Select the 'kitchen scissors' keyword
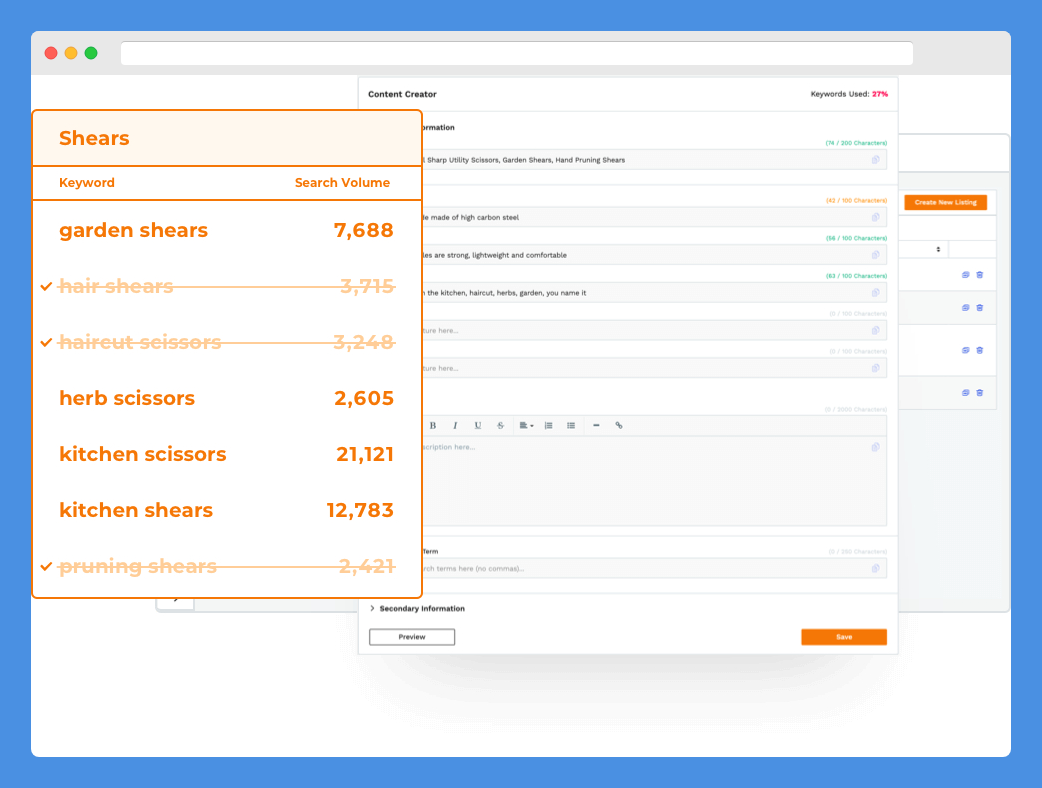This screenshot has width=1042, height=788. (143, 454)
